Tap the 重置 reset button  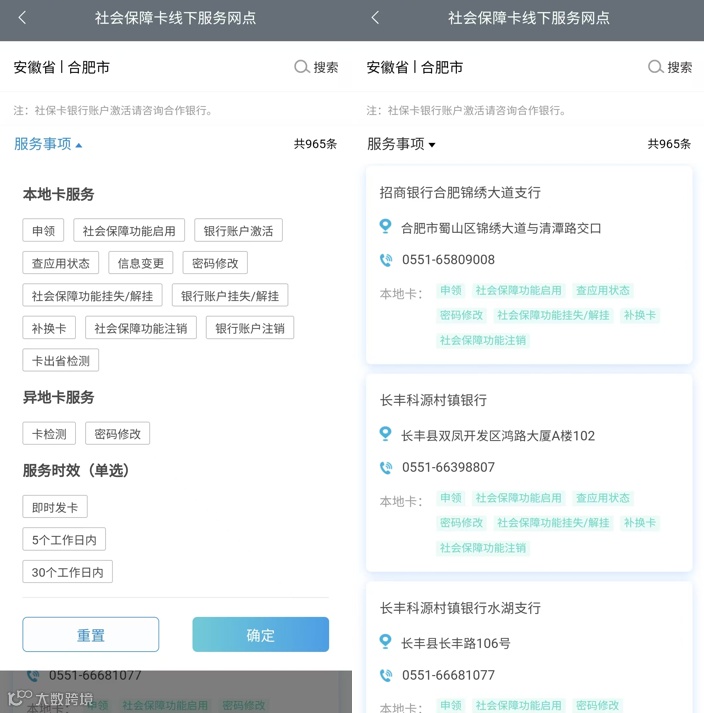(x=91, y=634)
